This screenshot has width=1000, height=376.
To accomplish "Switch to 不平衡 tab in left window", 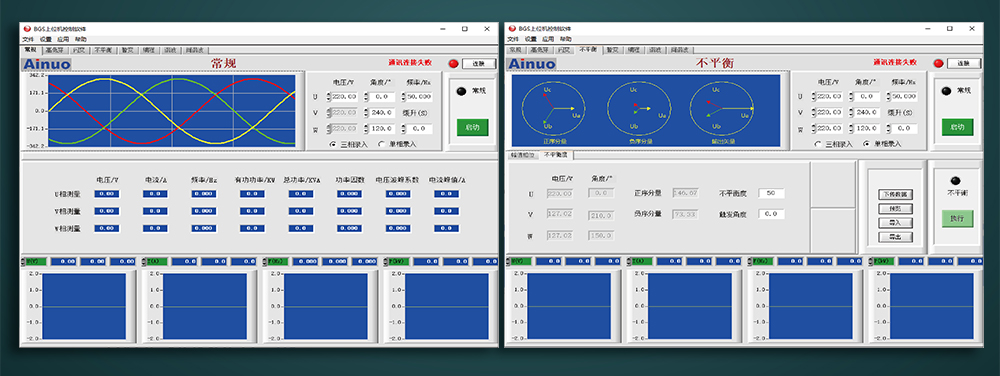I will (x=103, y=50).
